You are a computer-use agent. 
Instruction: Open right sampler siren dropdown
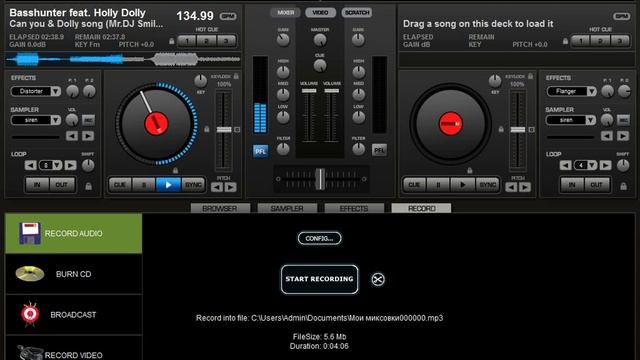pos(591,120)
